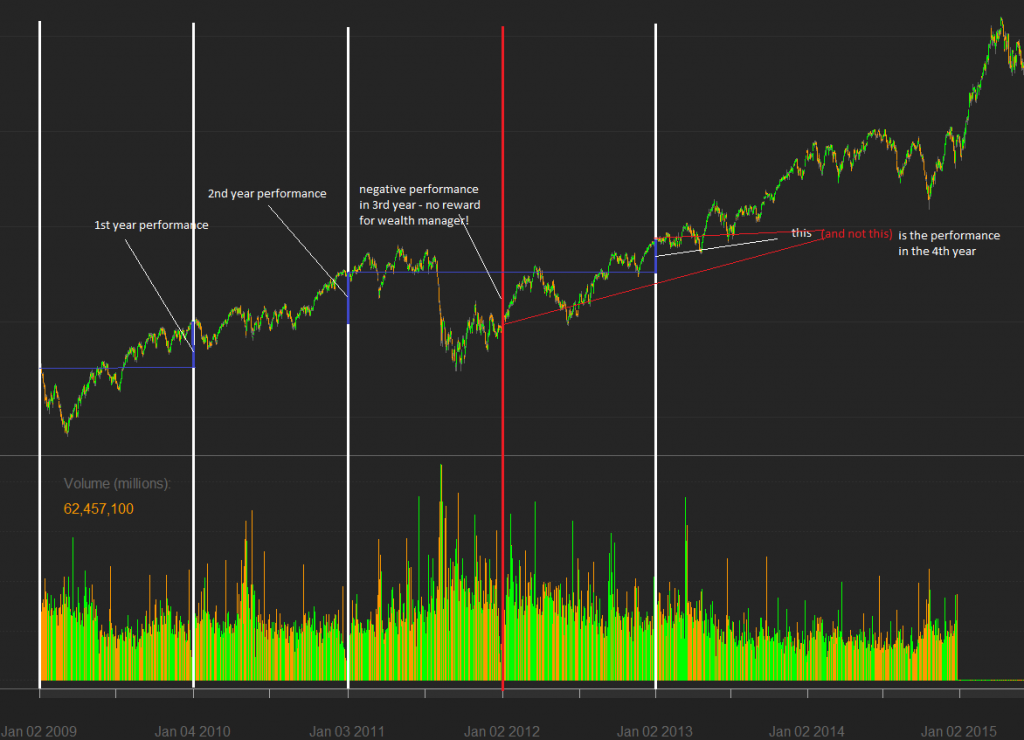Click the 'Jan 02 2012' date label
This screenshot has width=1024, height=740.
pyautogui.click(x=502, y=731)
